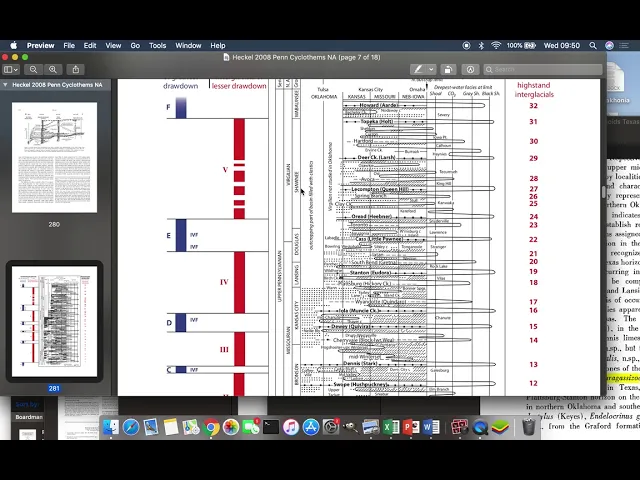Open BlueStacks from the Dock

pos(500,427)
